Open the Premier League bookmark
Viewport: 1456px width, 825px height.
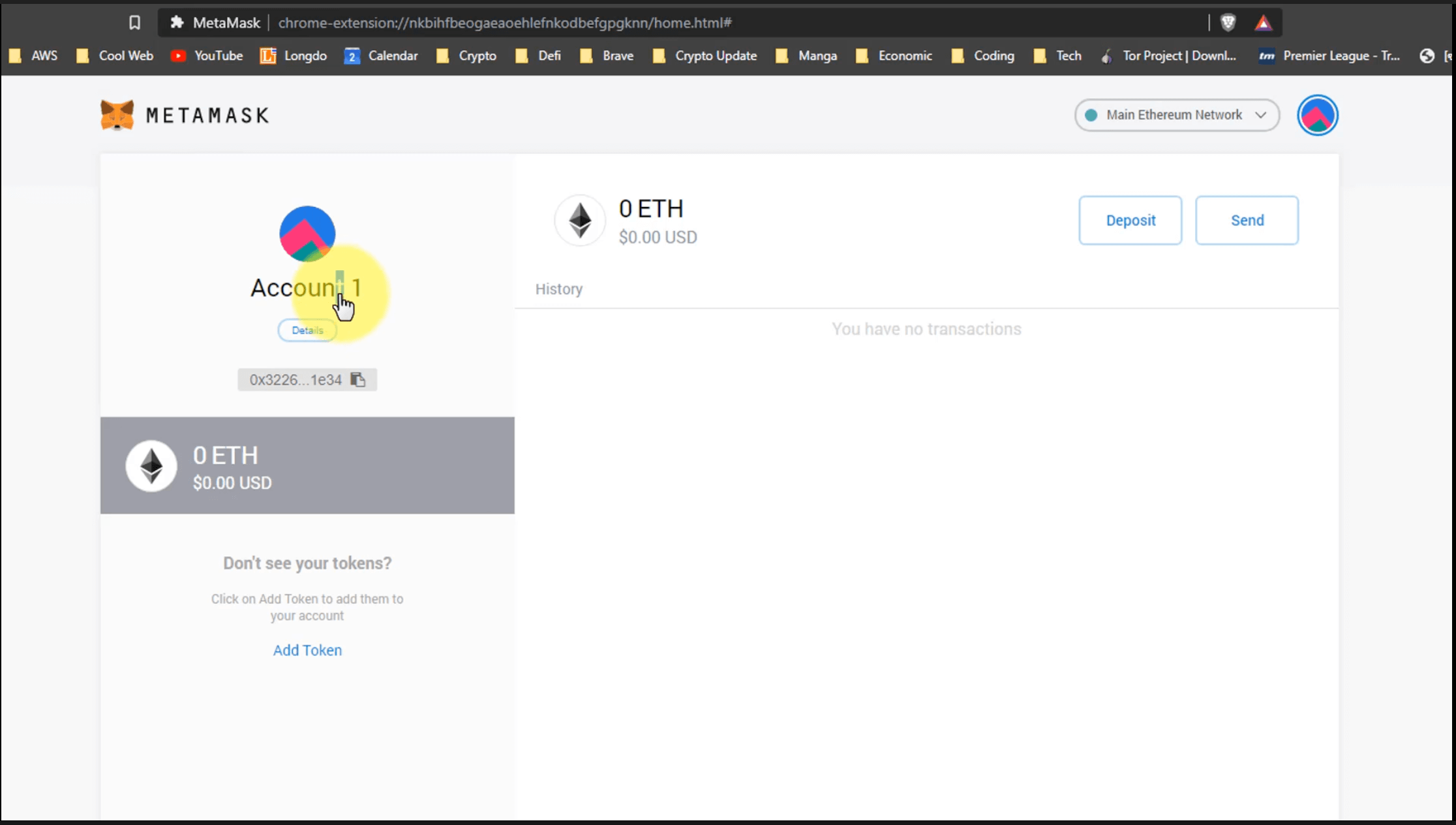pyautogui.click(x=1329, y=56)
